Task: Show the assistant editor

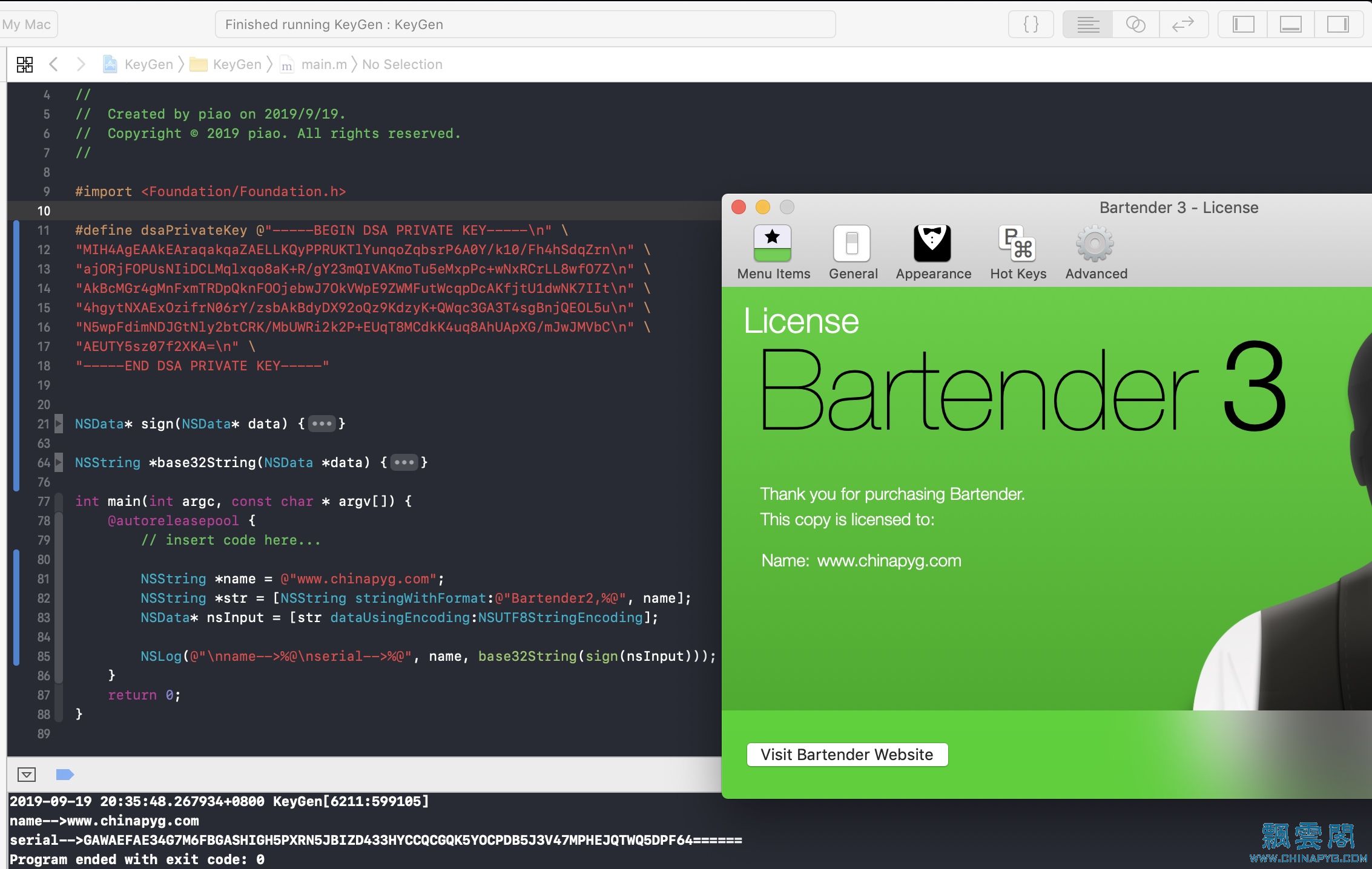Action: [1135, 24]
